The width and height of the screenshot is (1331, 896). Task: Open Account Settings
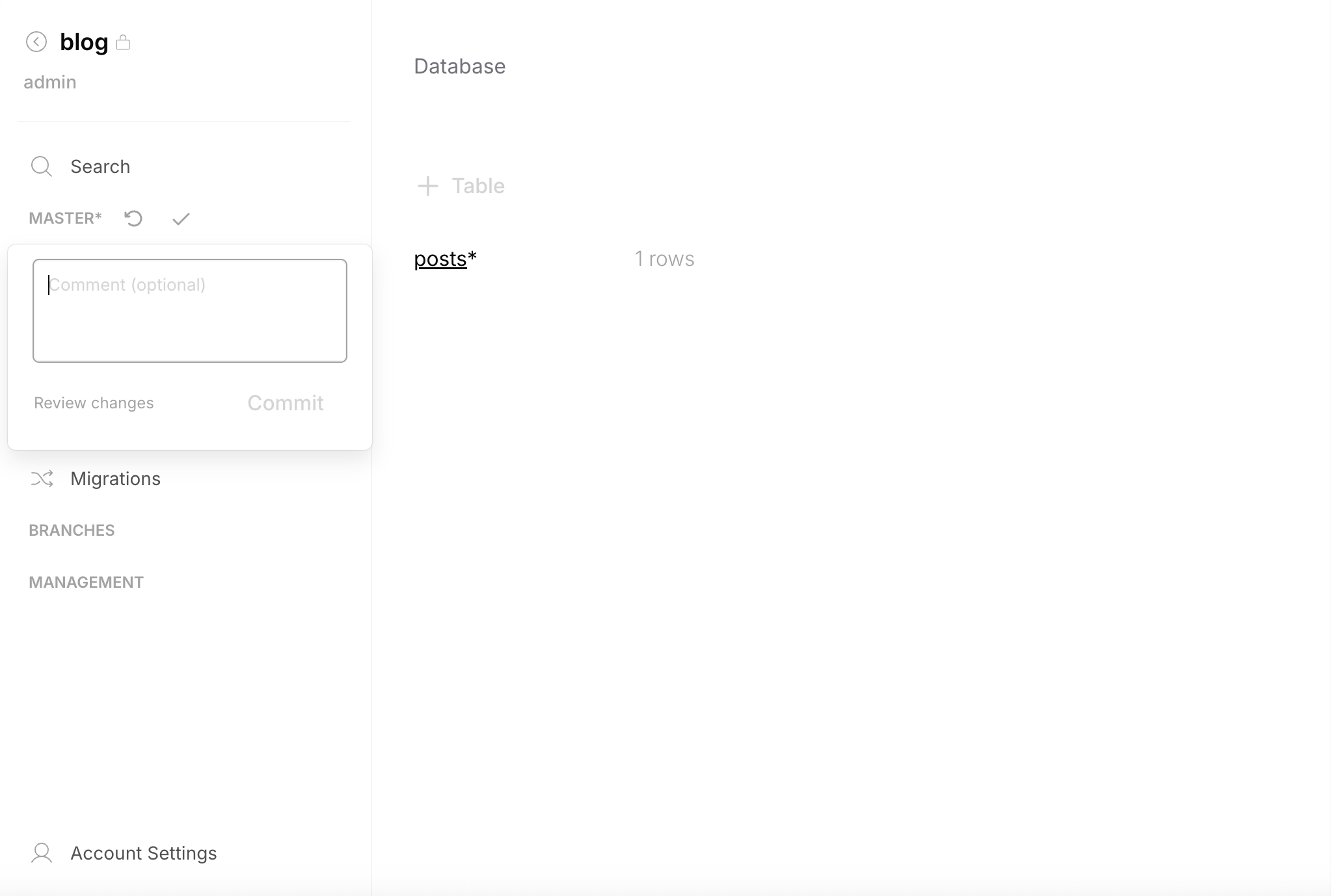tap(143, 852)
